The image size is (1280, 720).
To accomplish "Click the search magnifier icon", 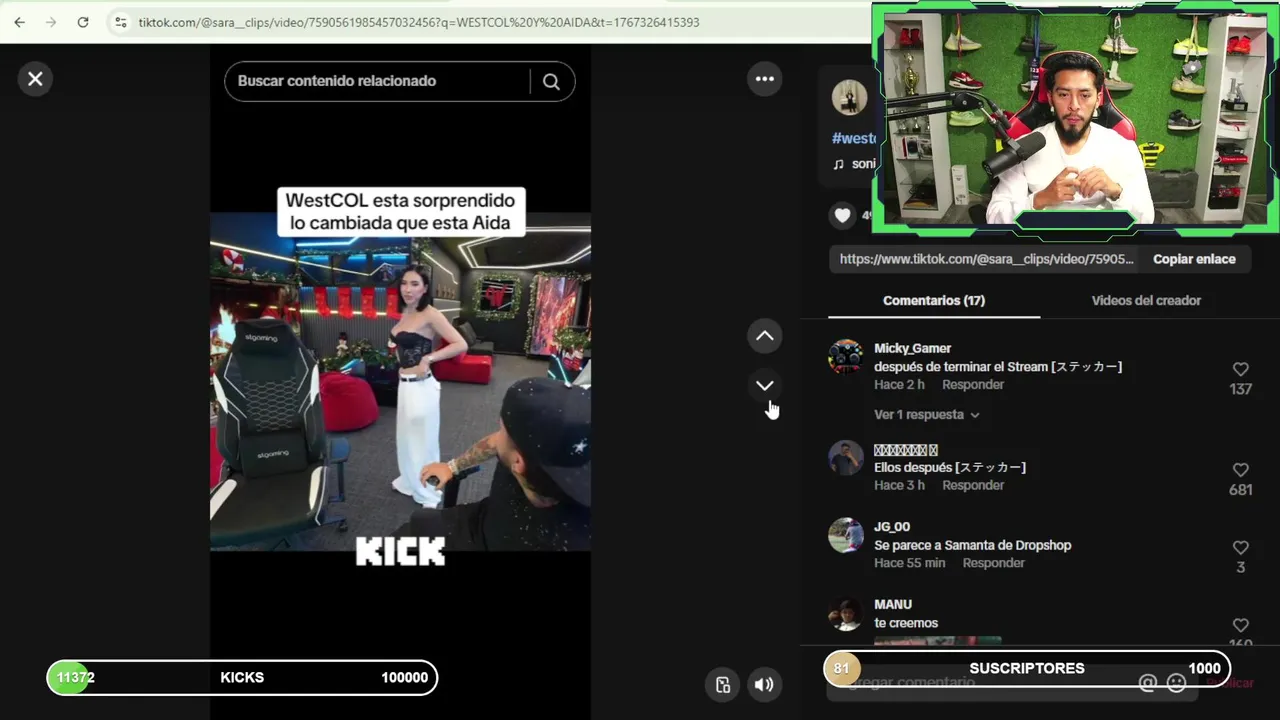I will (551, 82).
